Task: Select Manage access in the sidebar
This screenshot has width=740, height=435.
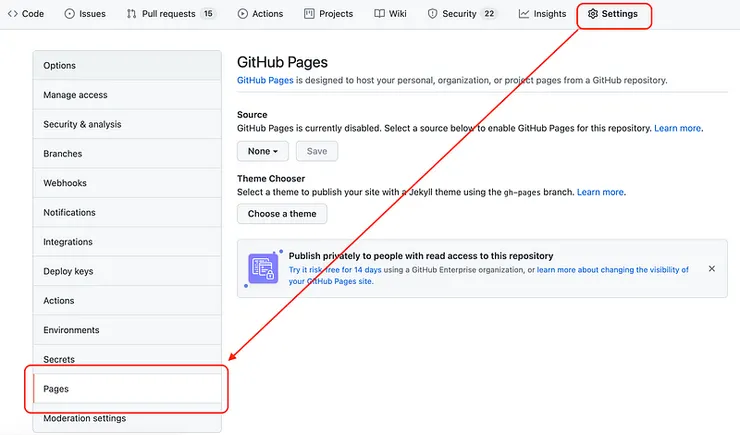Action: tap(127, 95)
